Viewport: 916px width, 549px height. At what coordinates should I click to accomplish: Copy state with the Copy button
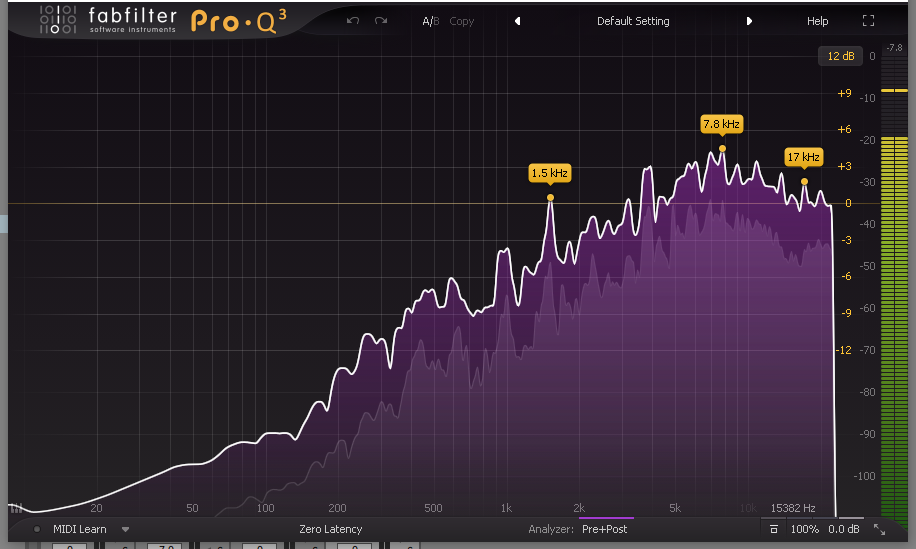462,21
